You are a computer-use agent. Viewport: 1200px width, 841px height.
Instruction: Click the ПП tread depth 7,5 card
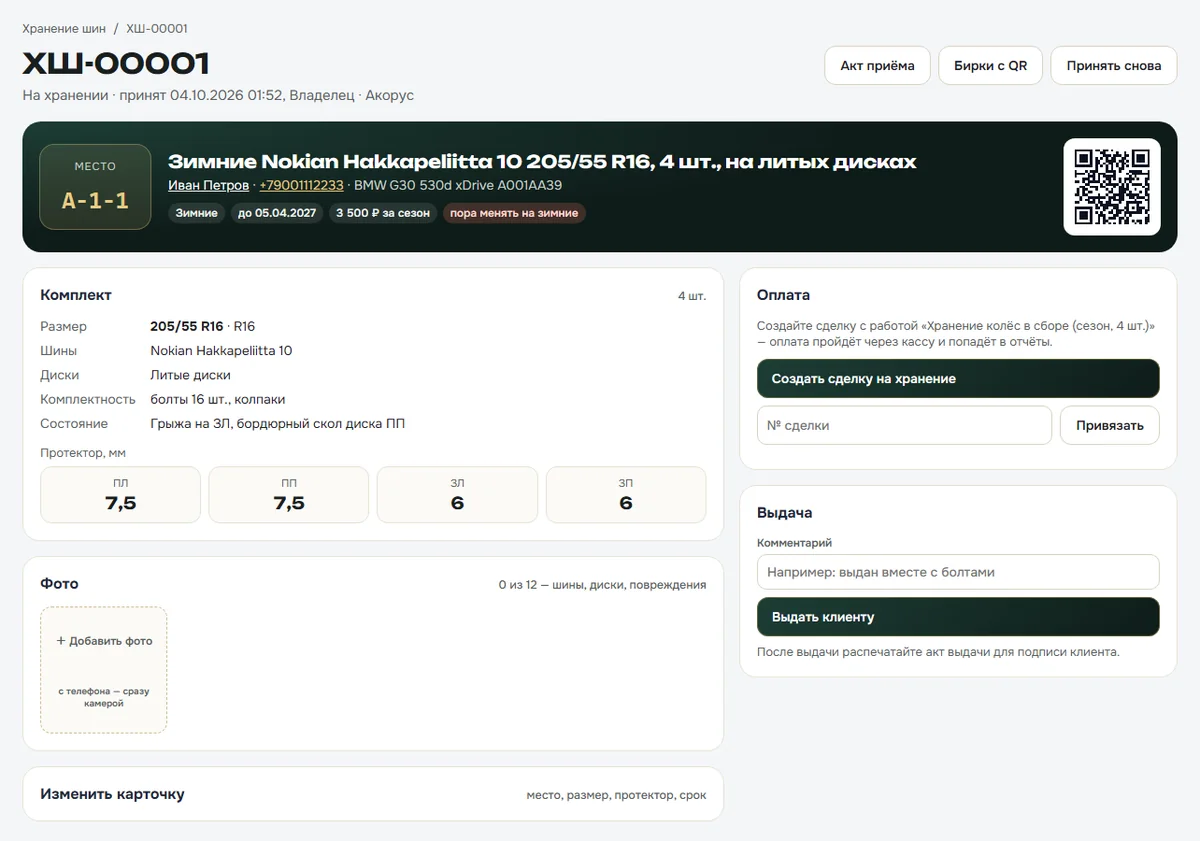289,495
